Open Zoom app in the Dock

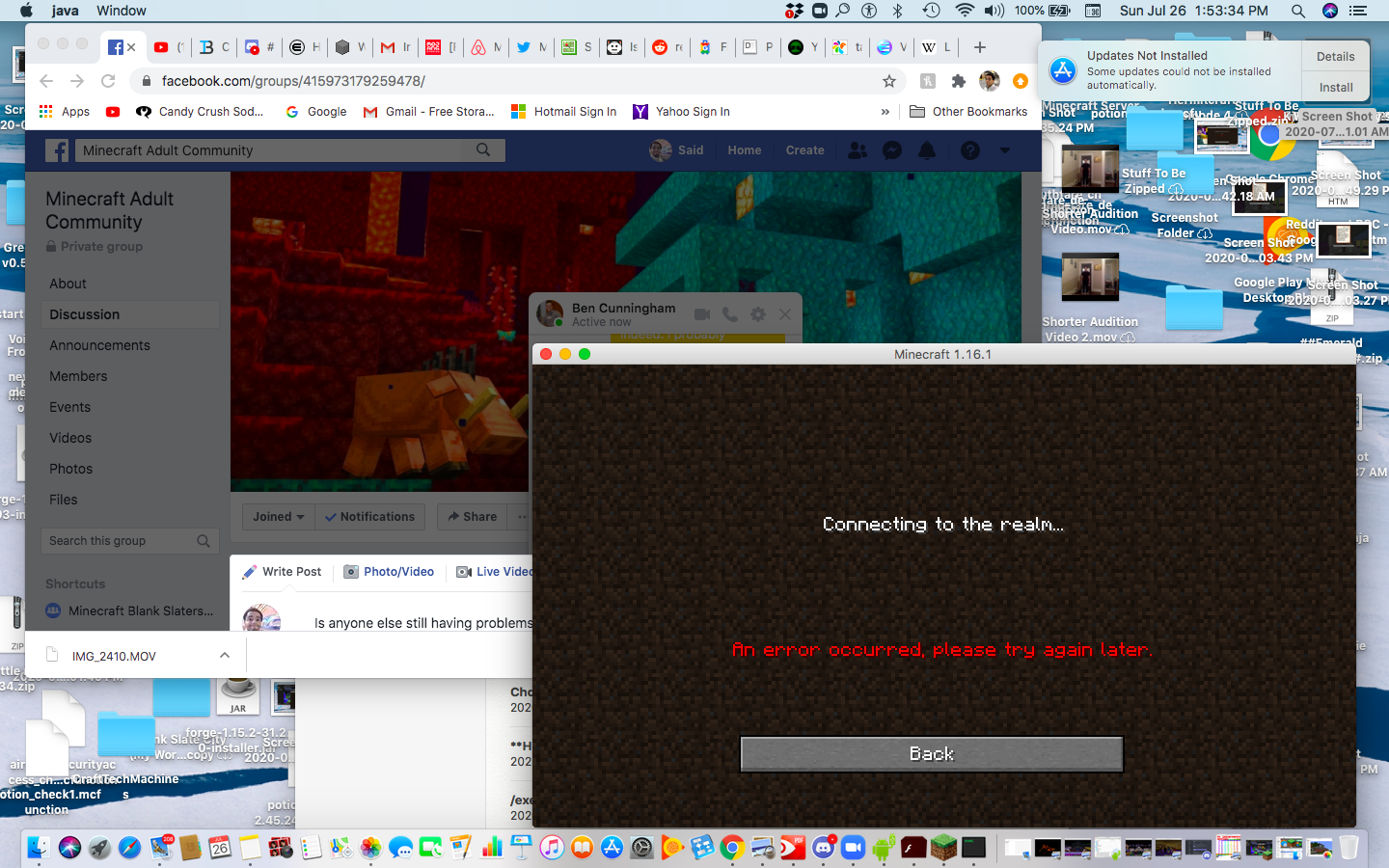[x=854, y=848]
